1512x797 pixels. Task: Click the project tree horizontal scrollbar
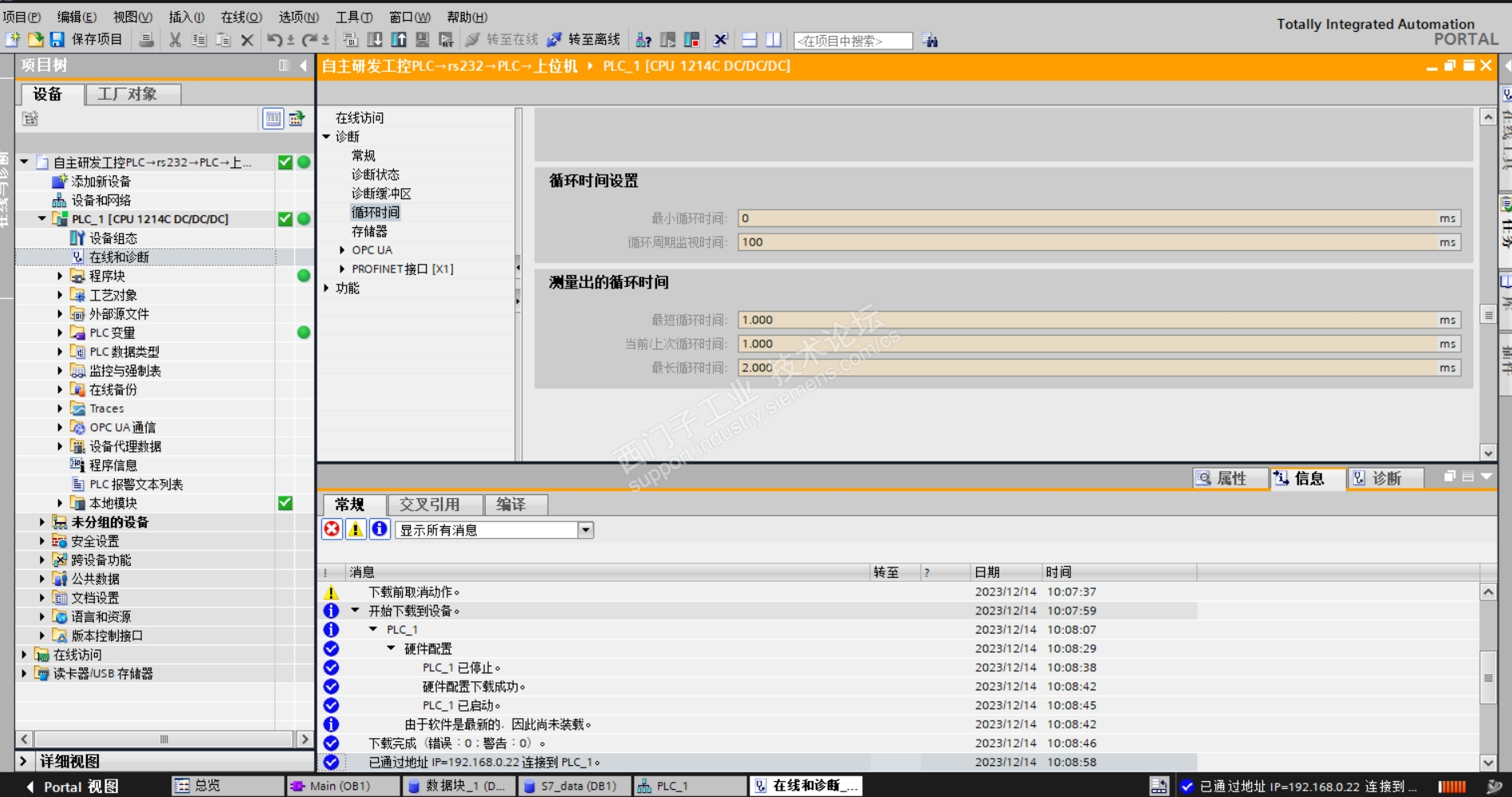tap(163, 739)
